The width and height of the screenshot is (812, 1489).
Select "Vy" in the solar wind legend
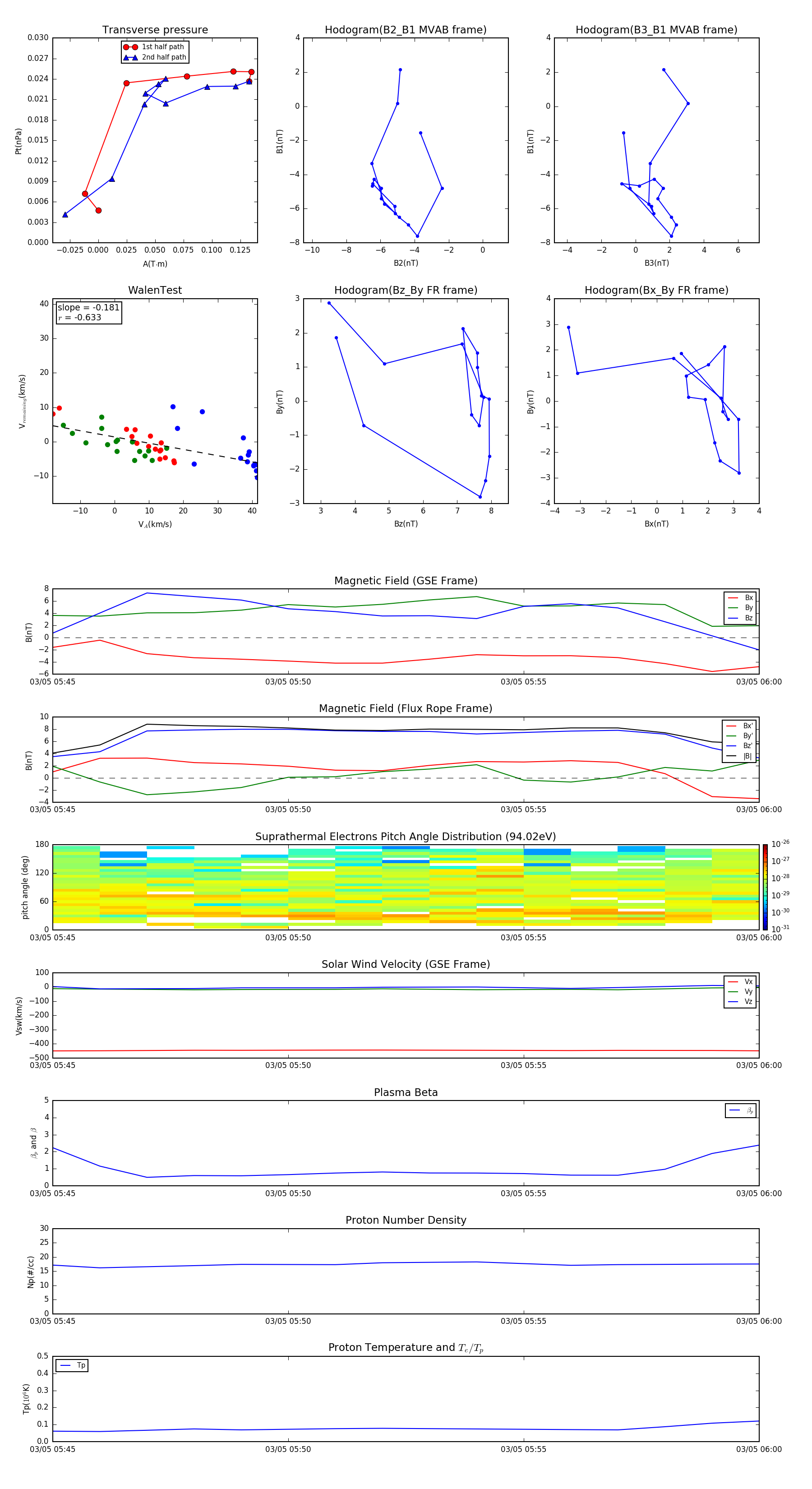pyautogui.click(x=740, y=991)
